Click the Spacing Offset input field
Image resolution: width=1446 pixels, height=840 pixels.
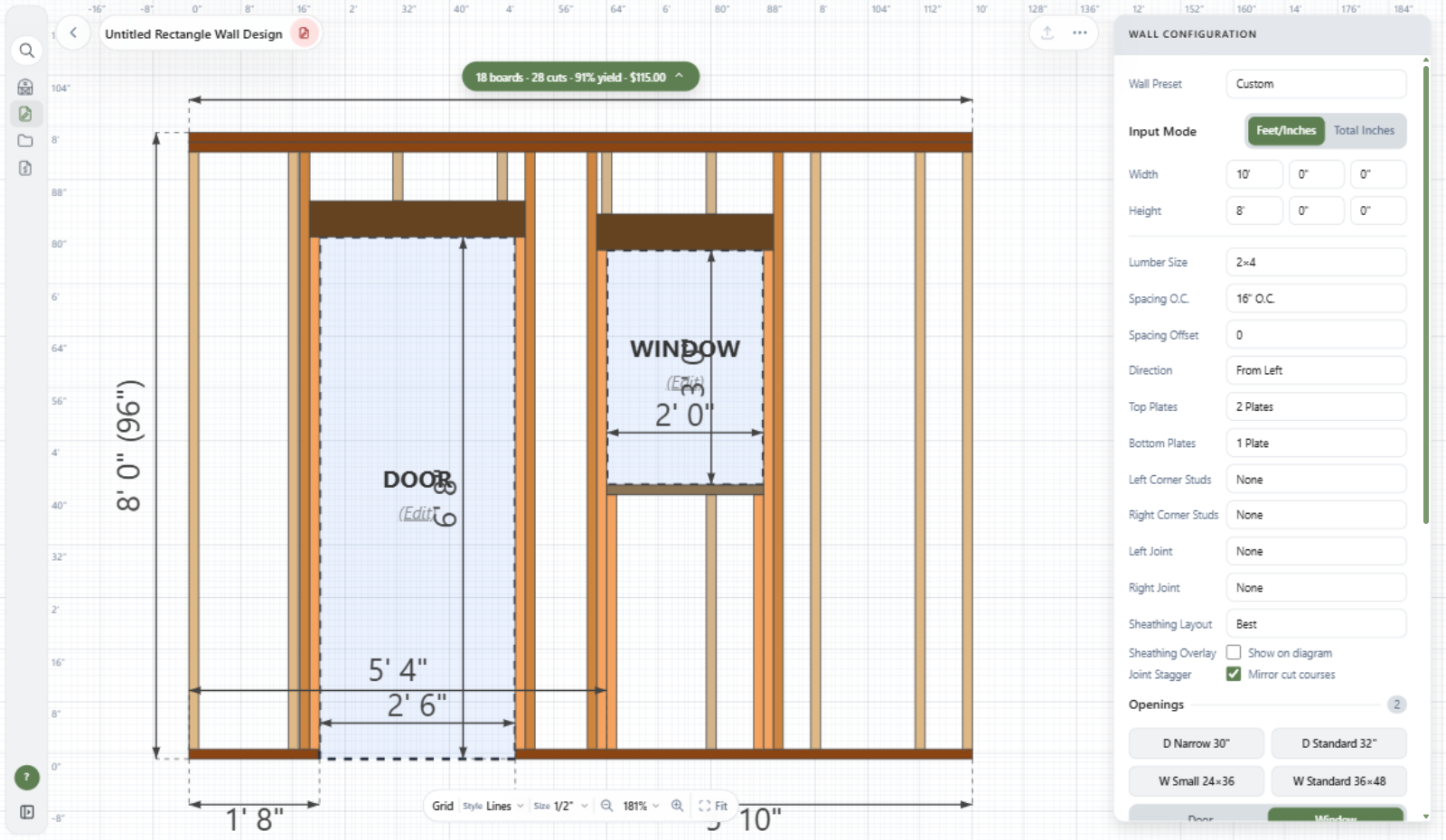coord(1316,334)
